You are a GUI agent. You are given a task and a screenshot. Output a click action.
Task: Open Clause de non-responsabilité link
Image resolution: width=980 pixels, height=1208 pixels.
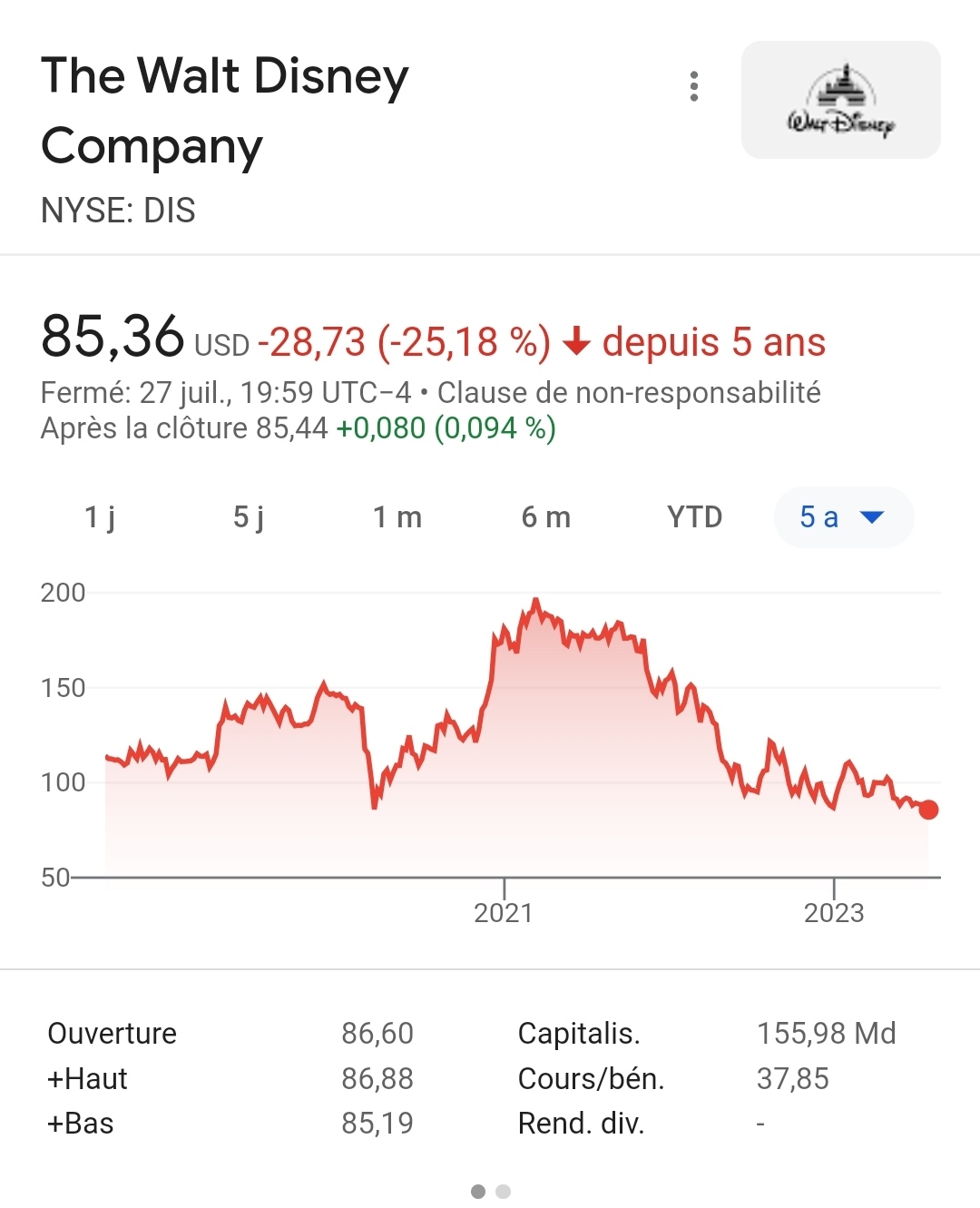click(x=629, y=393)
